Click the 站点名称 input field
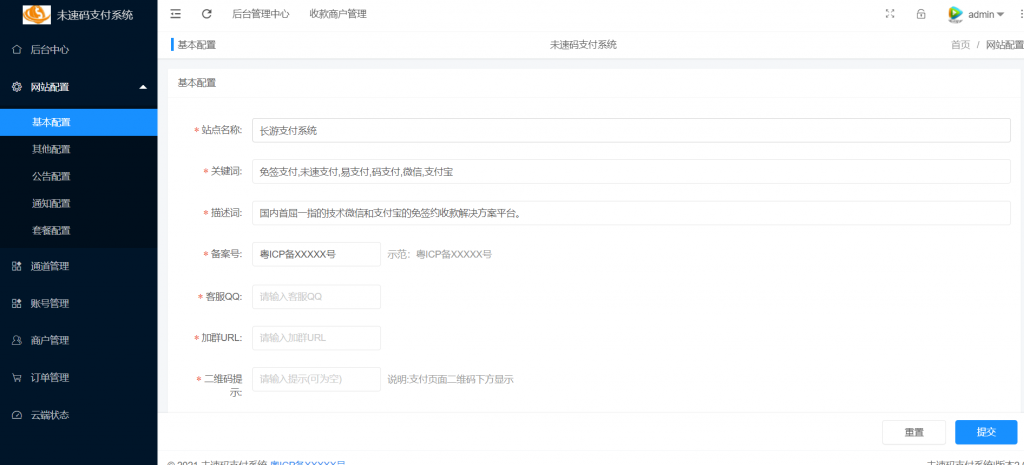1024x465 pixels. pos(632,130)
